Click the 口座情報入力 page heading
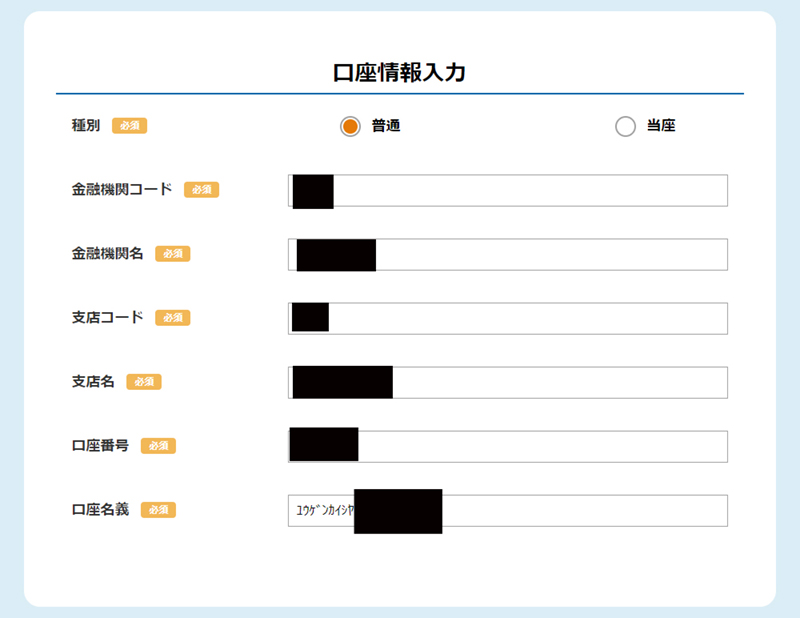 (x=399, y=72)
